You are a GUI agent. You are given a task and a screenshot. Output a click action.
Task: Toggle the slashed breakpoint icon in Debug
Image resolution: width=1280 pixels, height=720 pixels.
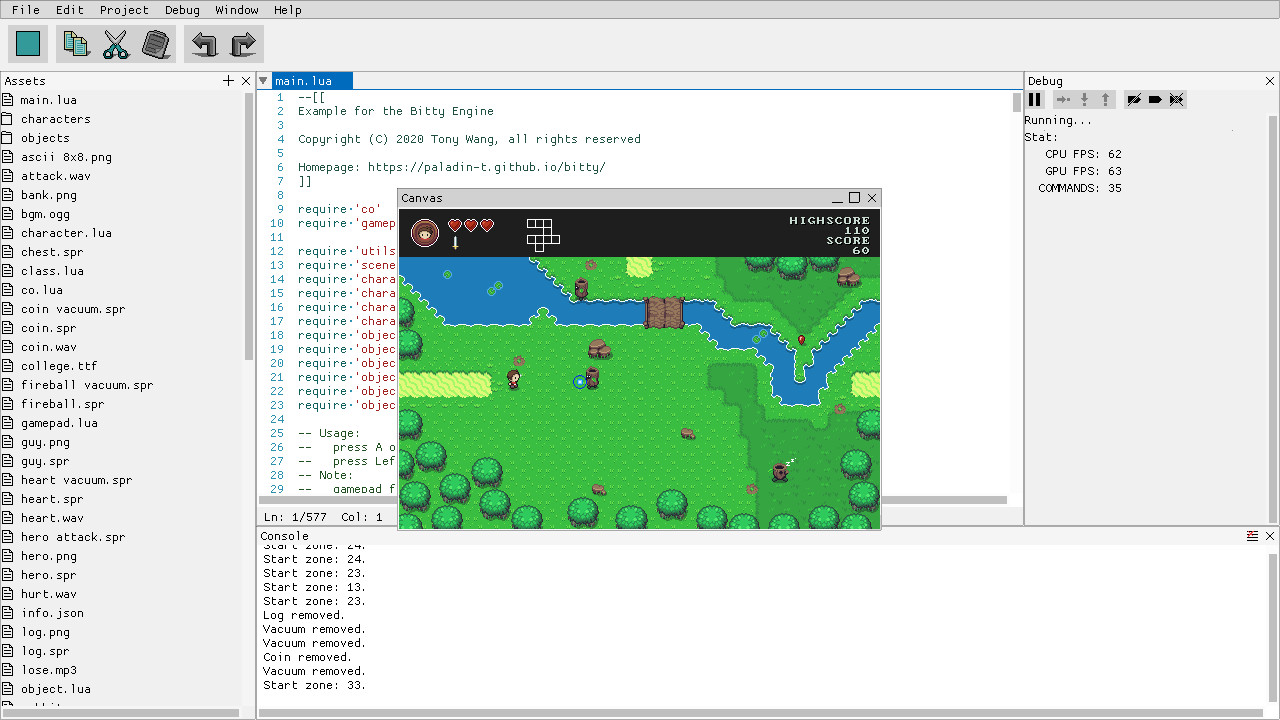[1134, 99]
